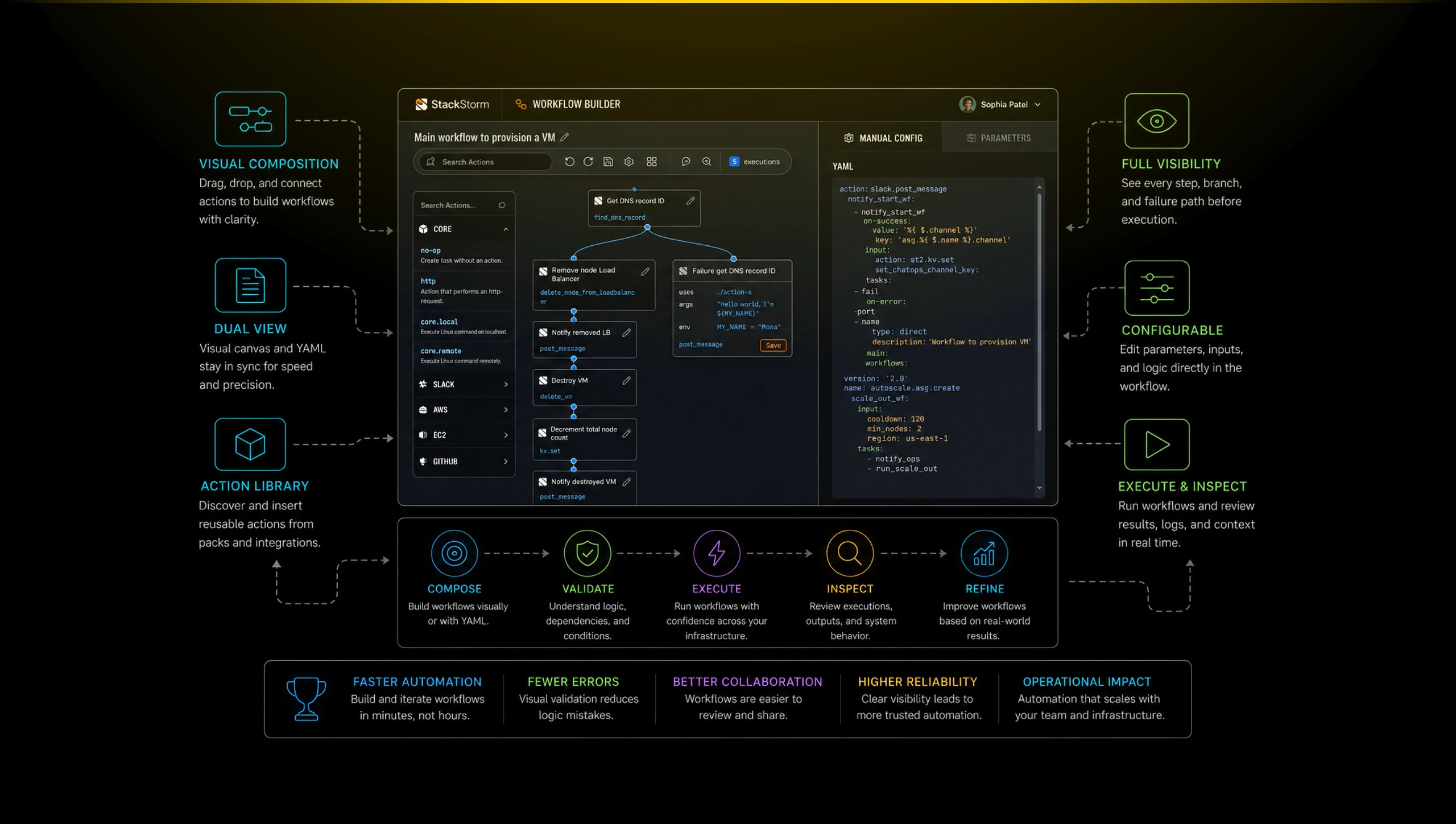Click the Visual Composition feature icon
Viewport: 1456px width, 824px height.
(250, 119)
